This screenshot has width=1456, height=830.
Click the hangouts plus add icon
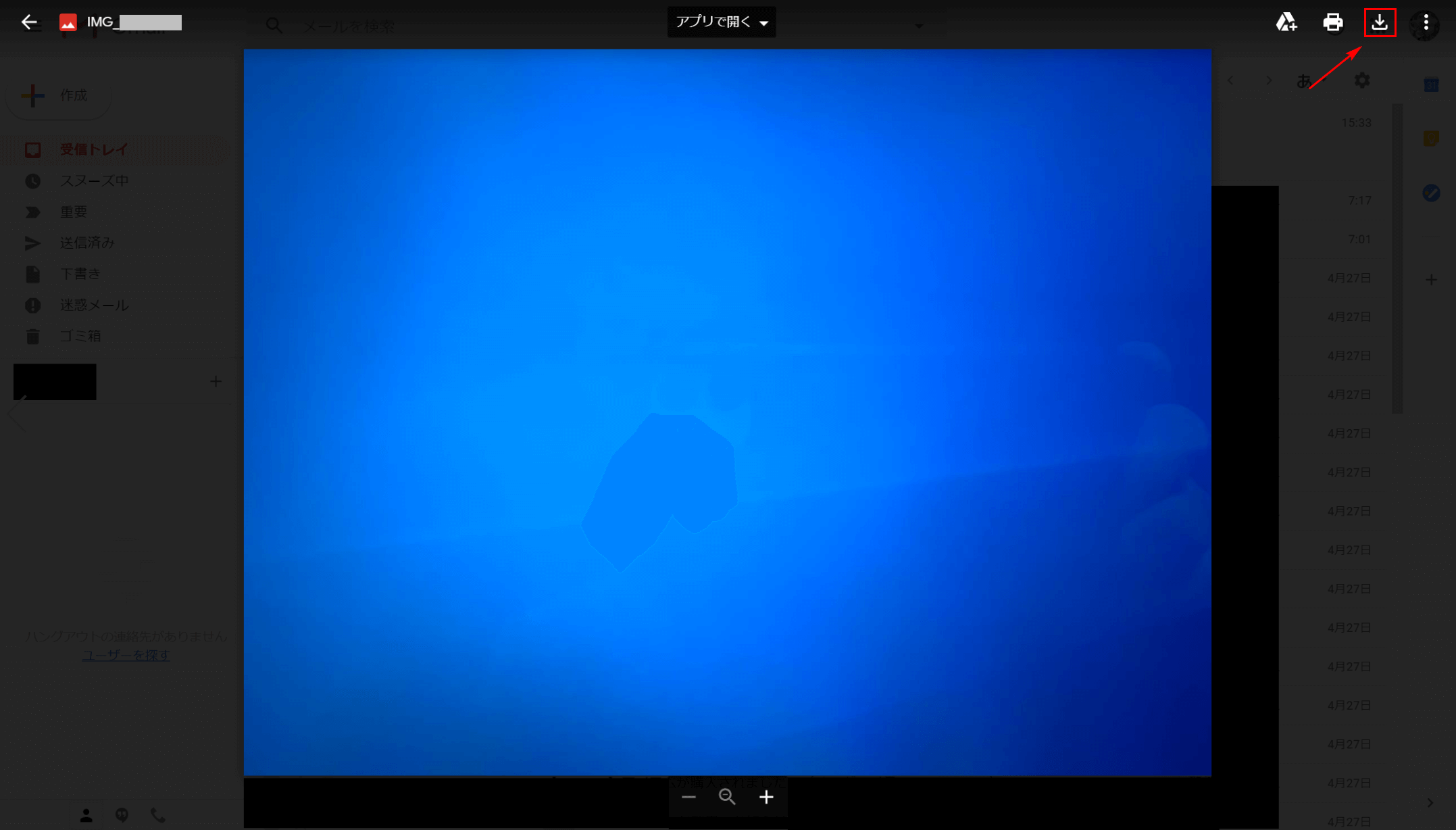[x=216, y=381]
